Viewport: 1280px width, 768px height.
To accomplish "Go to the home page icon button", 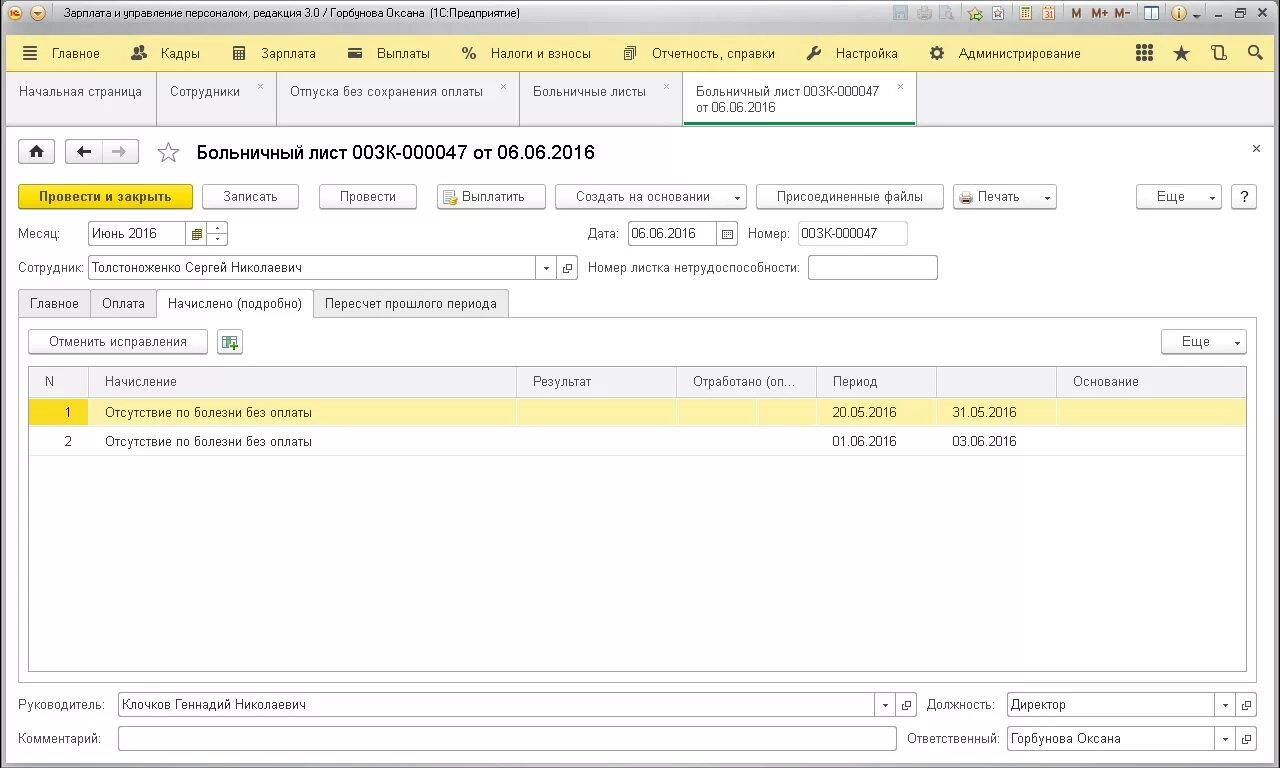I will pos(37,152).
